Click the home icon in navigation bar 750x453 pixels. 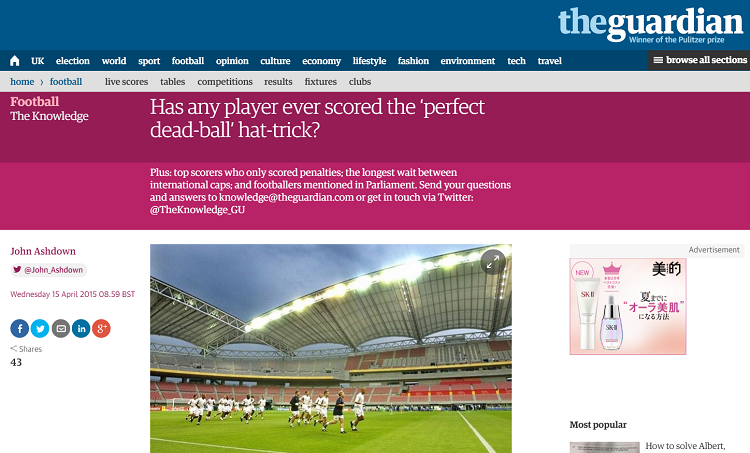(15, 61)
